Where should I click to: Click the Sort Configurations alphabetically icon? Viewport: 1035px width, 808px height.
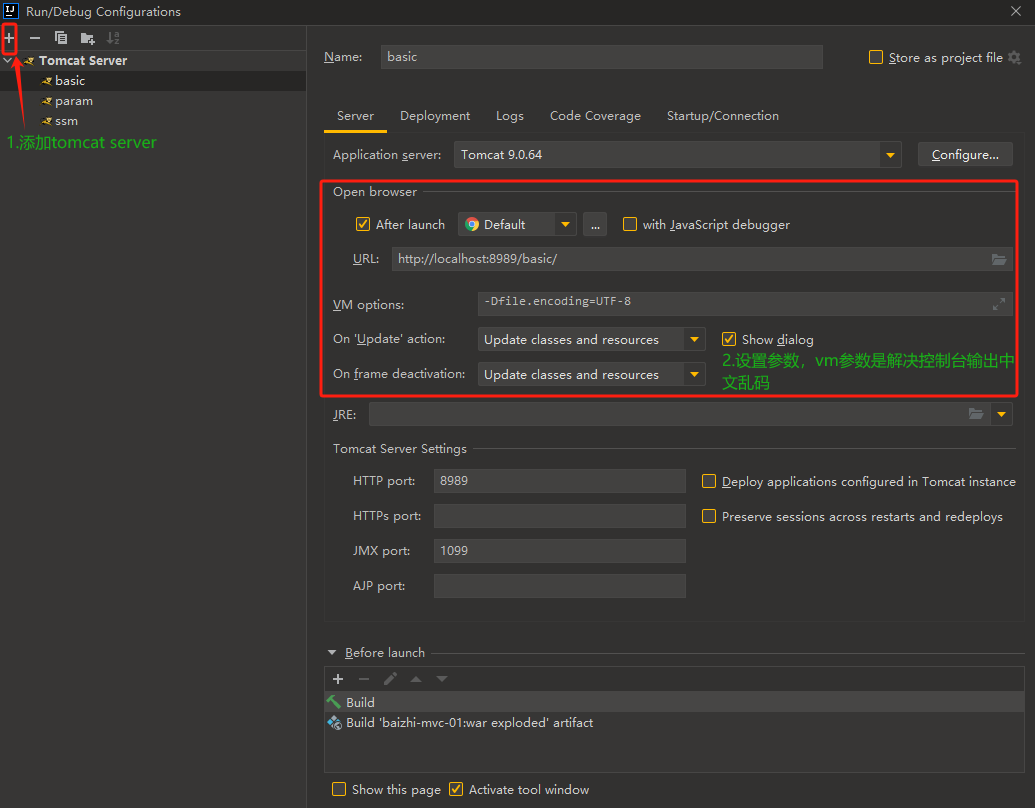point(113,38)
